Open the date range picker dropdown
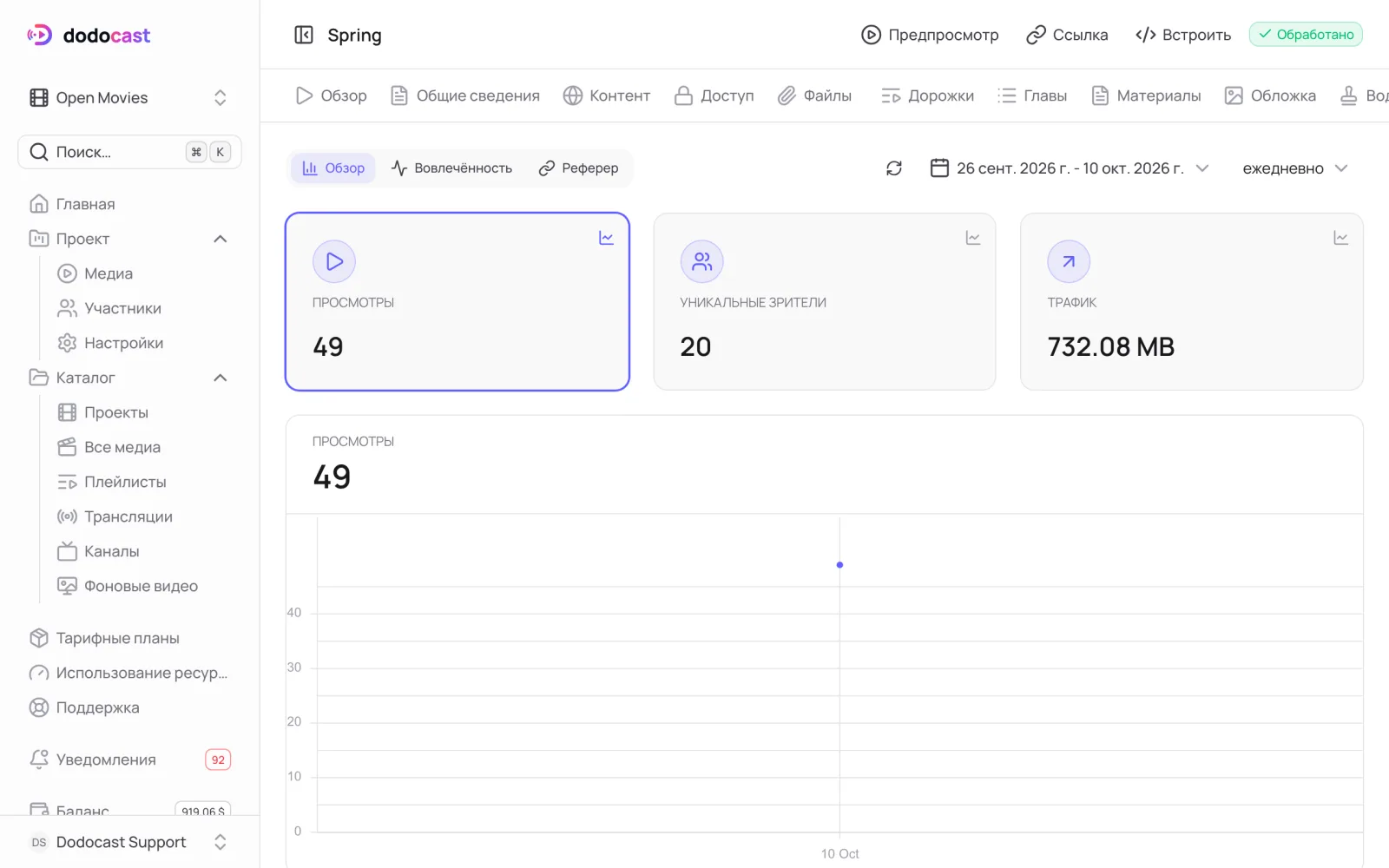The height and width of the screenshot is (868, 1389). 1070,168
